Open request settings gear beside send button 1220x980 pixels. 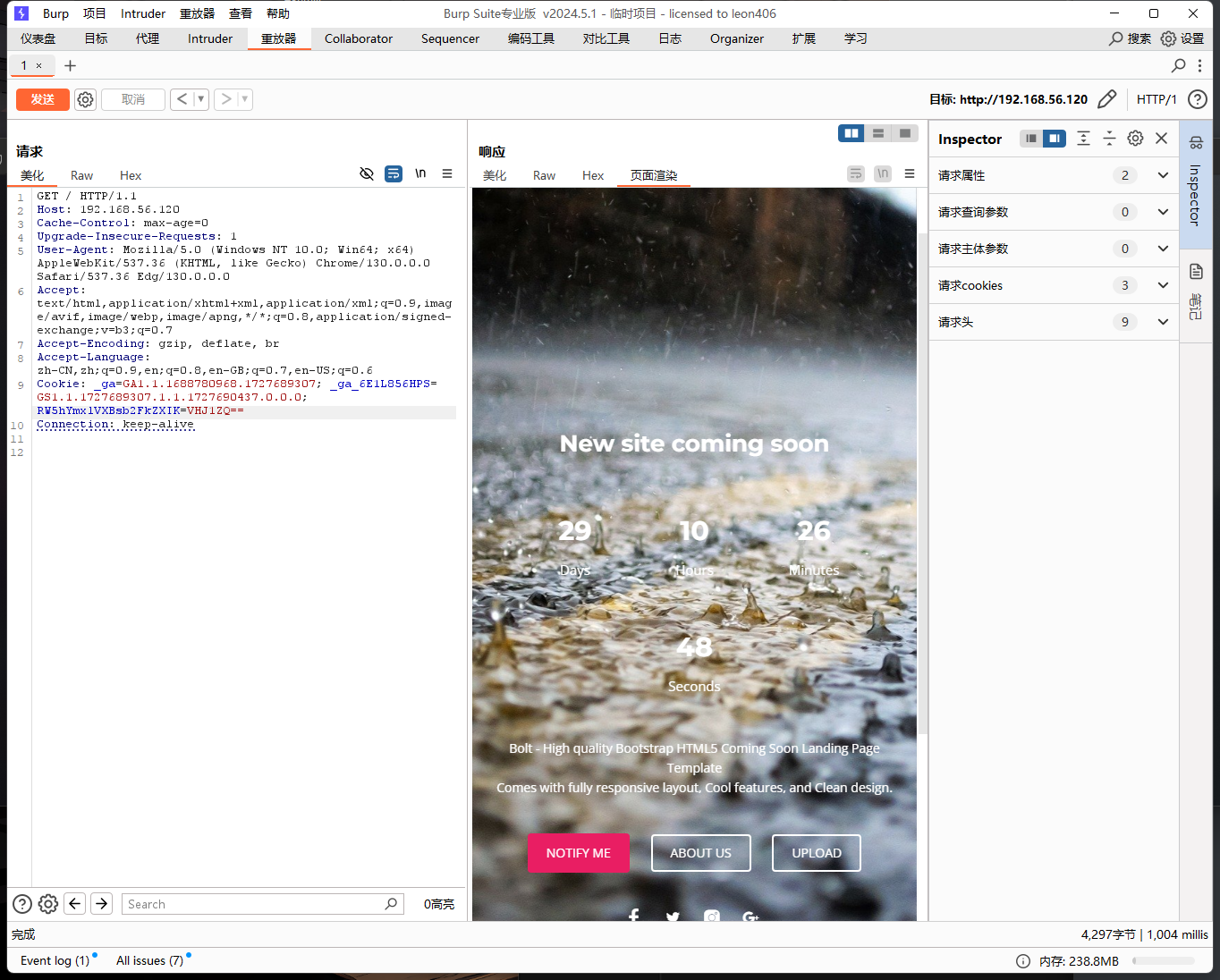85,99
